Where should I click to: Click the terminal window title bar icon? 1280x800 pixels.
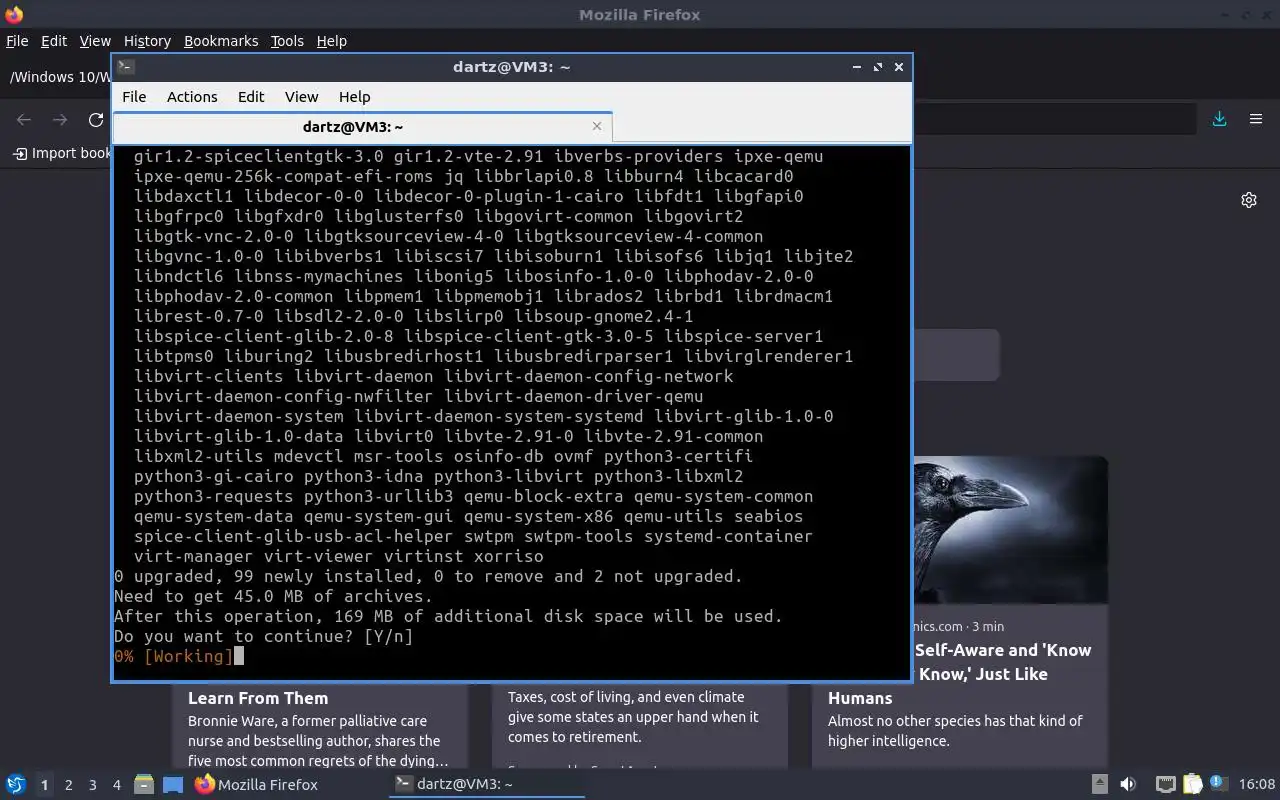point(125,67)
